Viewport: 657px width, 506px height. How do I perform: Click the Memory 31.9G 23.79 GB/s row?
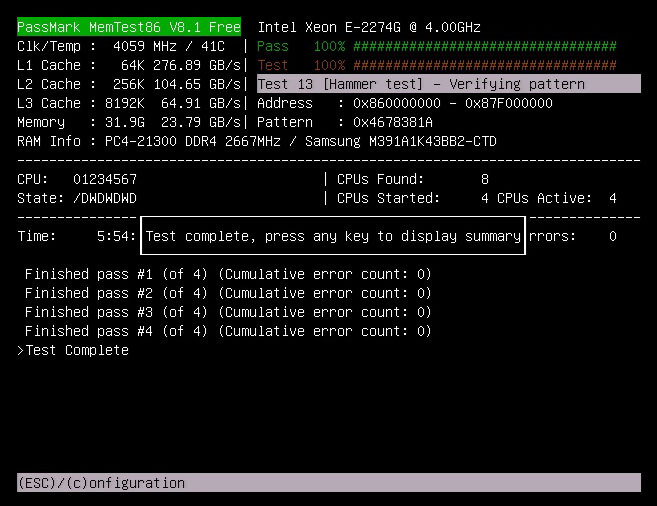click(x=129, y=122)
